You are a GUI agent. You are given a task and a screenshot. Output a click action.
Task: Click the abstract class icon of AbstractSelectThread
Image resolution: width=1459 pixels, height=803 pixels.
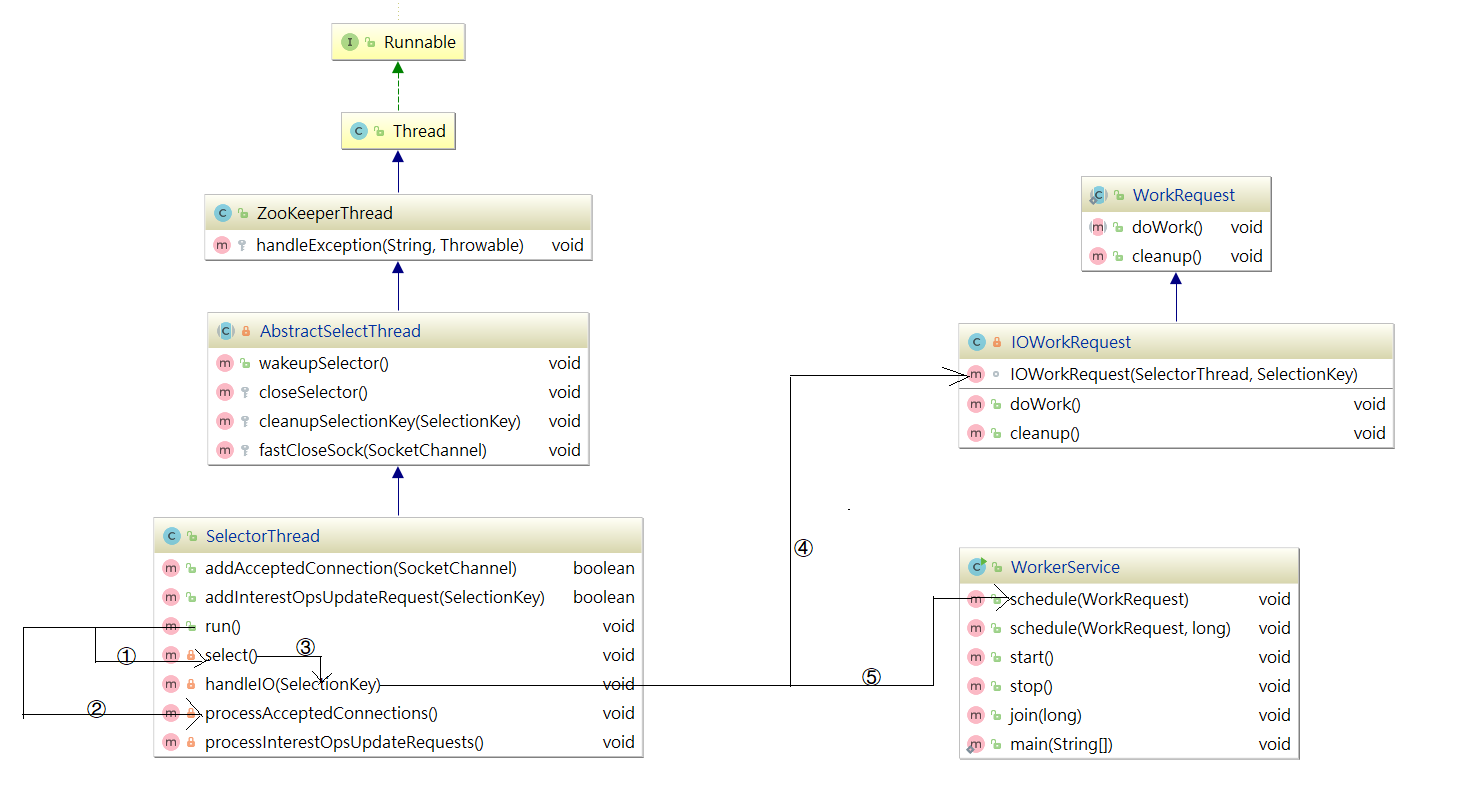[225, 331]
